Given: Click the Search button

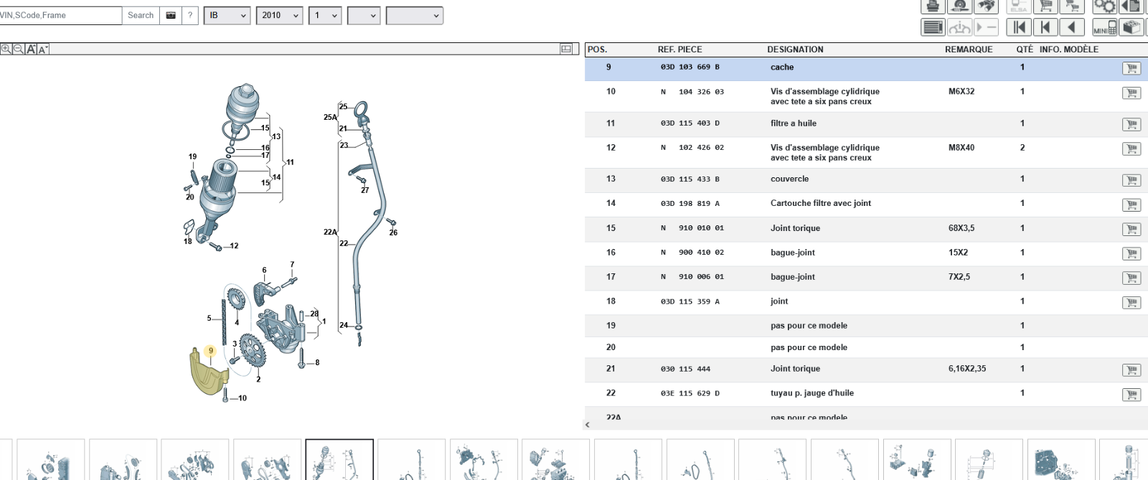Looking at the screenshot, I should pos(141,15).
